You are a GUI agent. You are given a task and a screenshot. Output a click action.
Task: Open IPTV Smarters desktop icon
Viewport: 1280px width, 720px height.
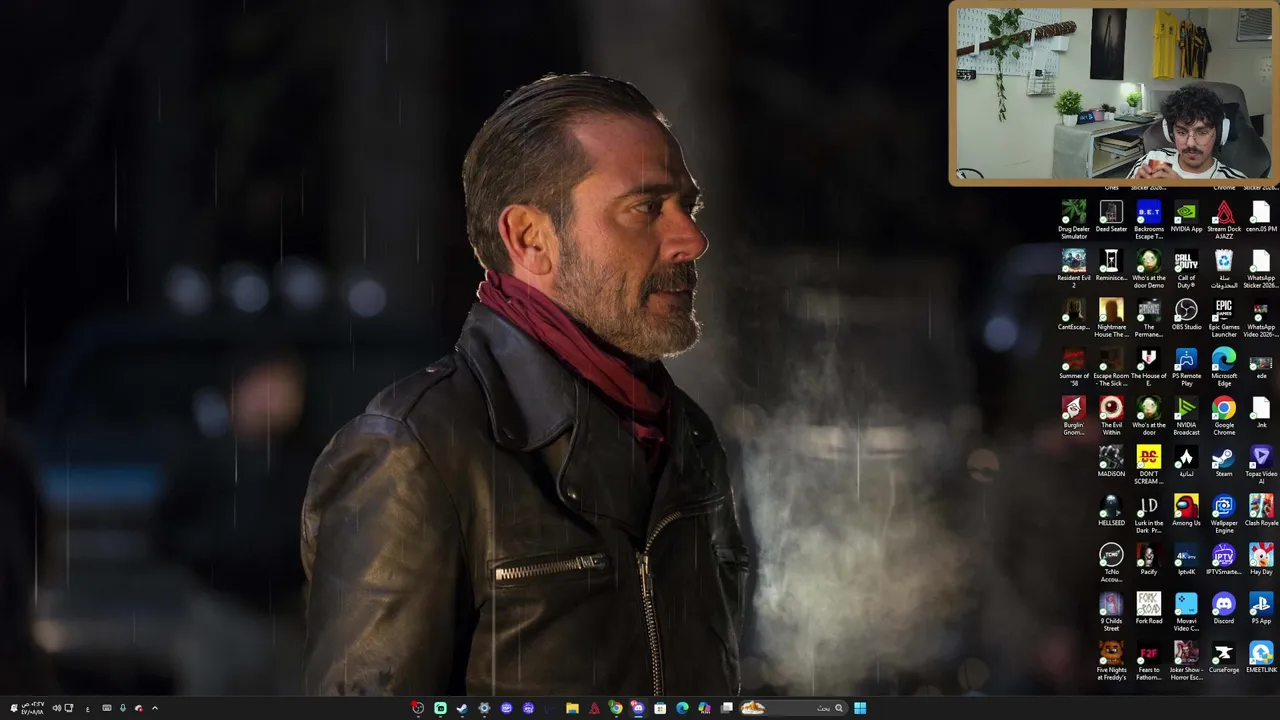pyautogui.click(x=1224, y=559)
